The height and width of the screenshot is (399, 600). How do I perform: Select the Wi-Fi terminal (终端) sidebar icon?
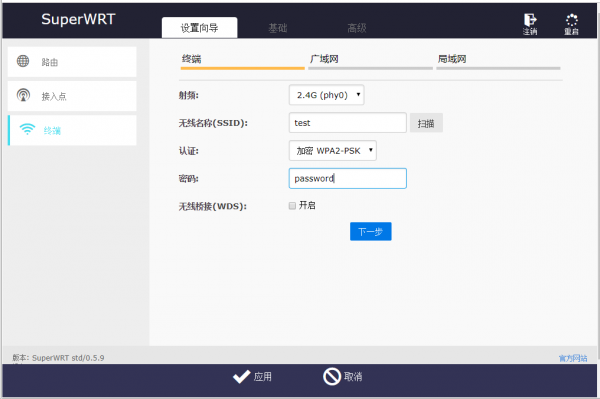[x=27, y=129]
